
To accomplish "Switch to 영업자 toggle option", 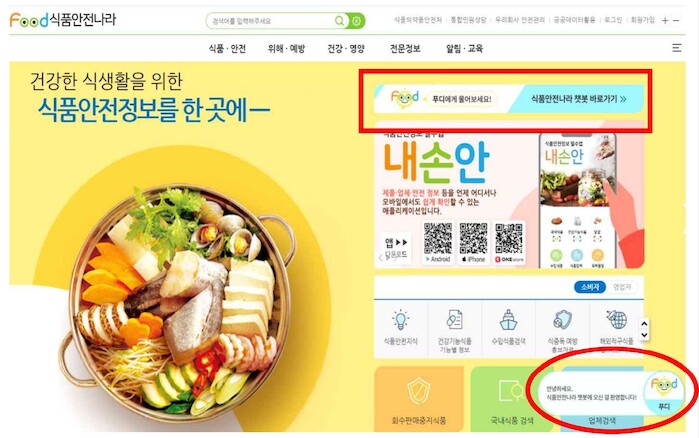I will [622, 287].
